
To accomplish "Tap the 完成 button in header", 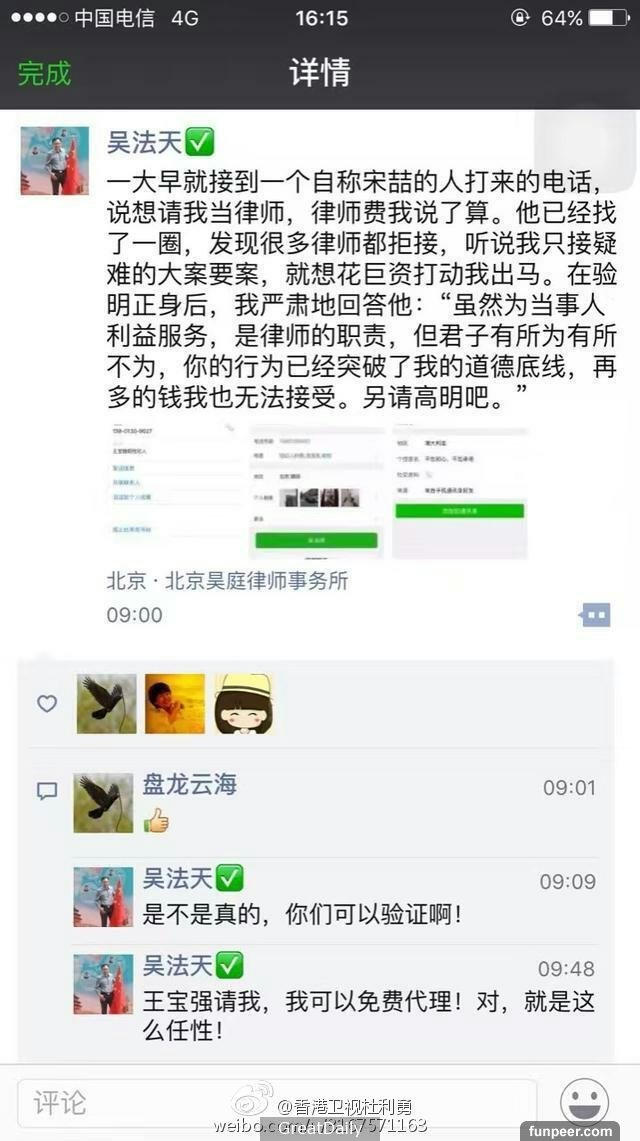I will tap(44, 73).
